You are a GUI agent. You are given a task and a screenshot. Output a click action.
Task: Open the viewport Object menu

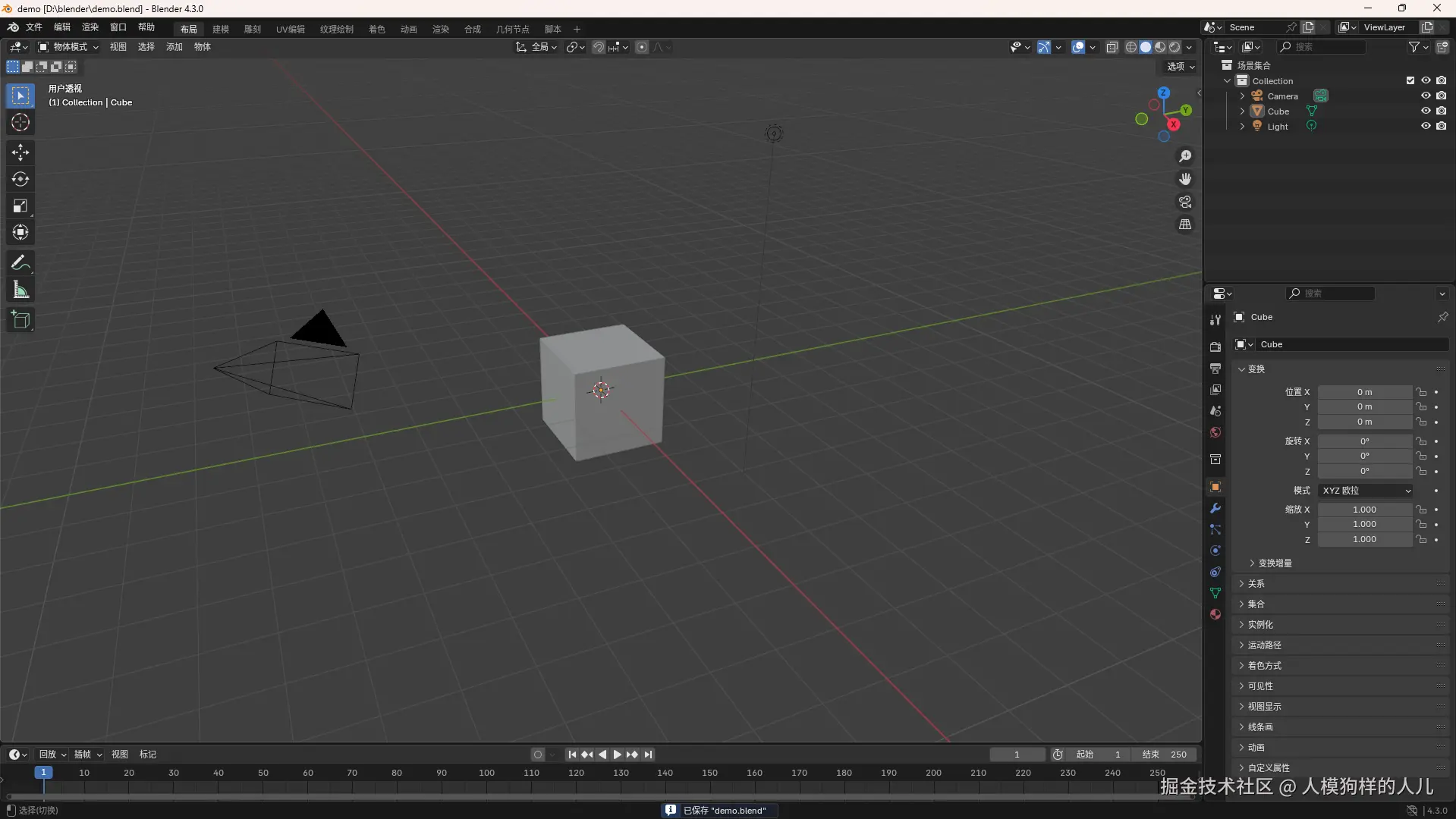[x=203, y=47]
